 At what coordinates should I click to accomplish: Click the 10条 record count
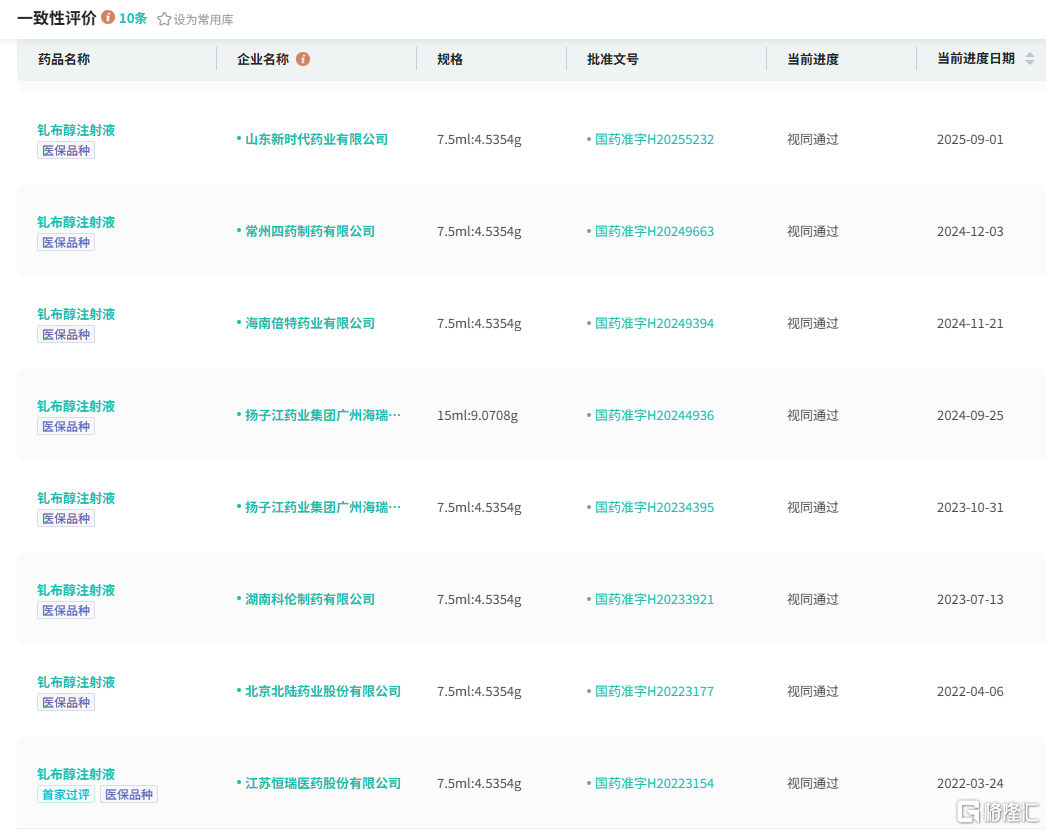[x=133, y=19]
